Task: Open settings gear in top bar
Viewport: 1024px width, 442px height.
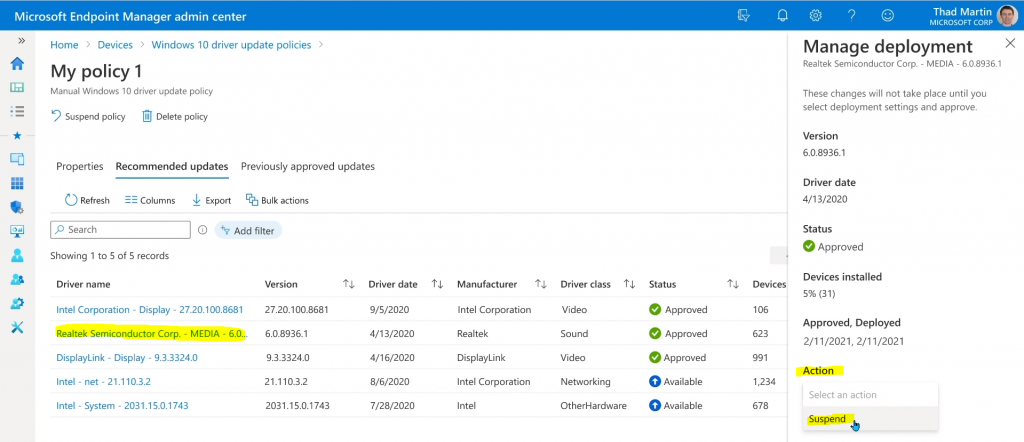Action: pyautogui.click(x=816, y=15)
